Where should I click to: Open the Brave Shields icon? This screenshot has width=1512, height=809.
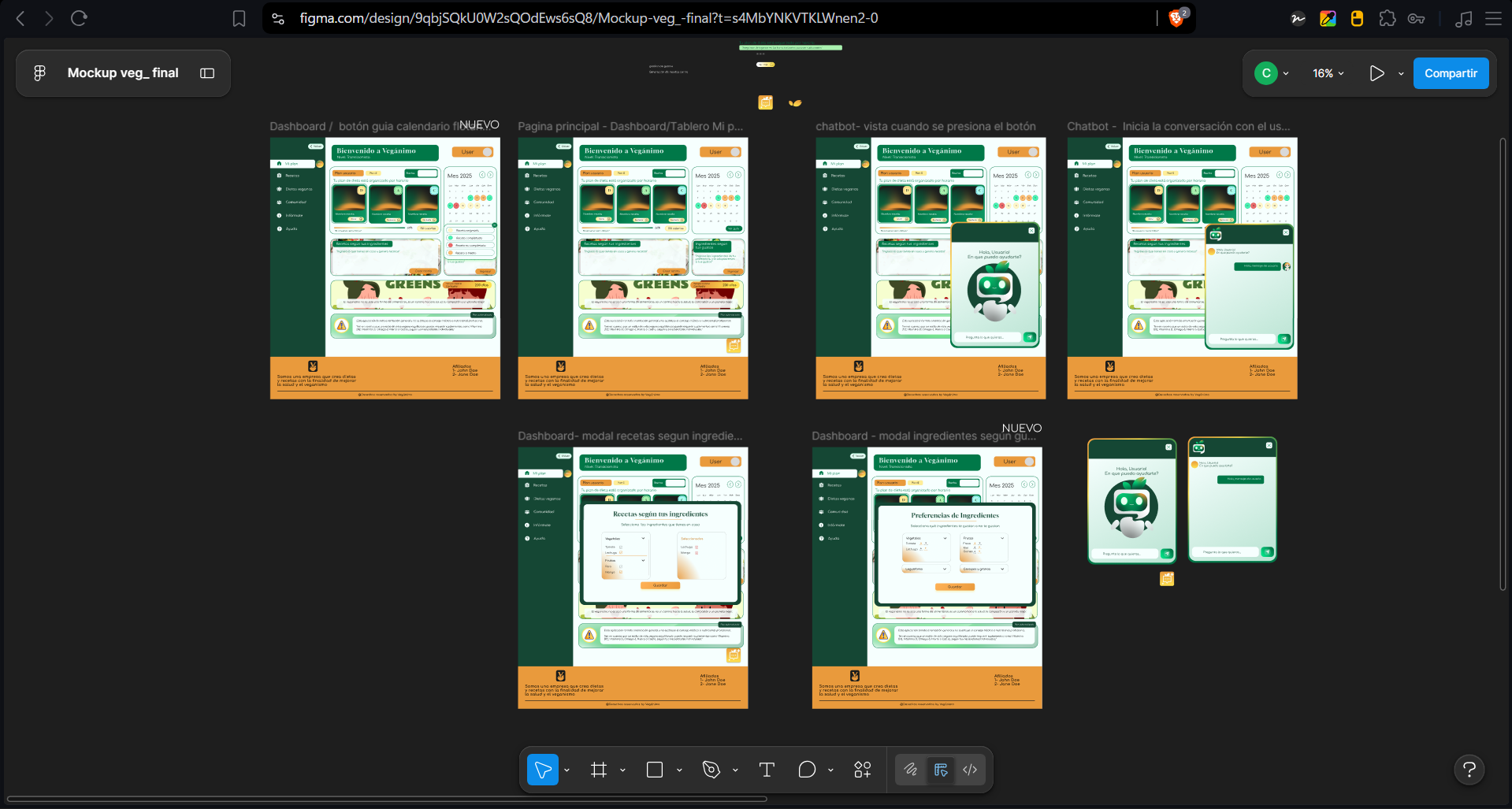coord(1177,18)
